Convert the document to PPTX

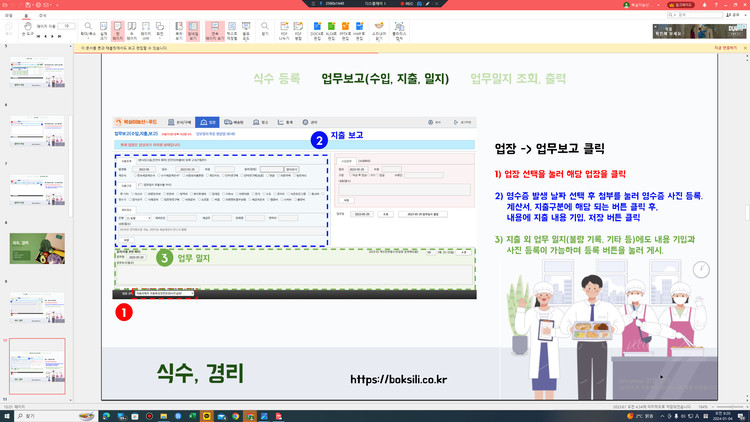click(x=345, y=30)
